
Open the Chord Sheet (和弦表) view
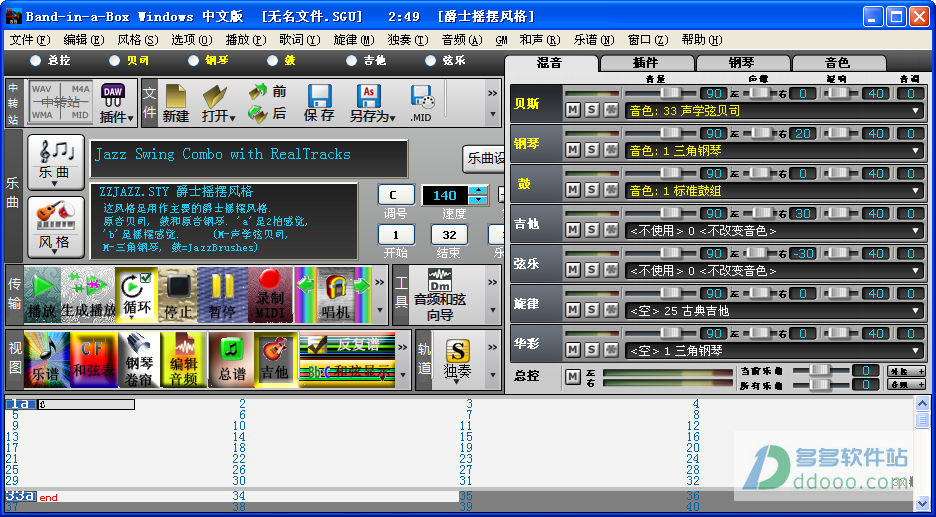point(94,359)
